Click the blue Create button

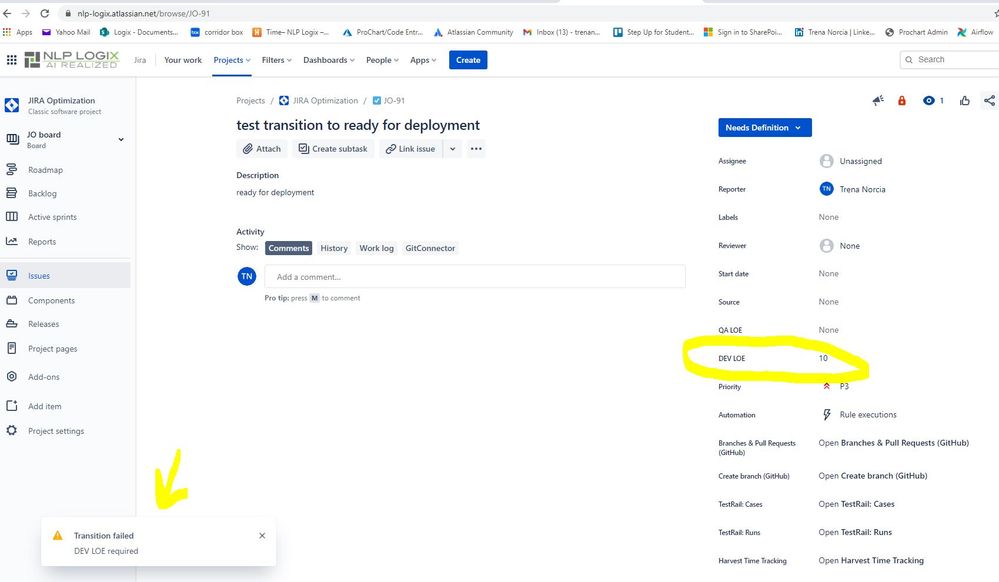tap(468, 60)
